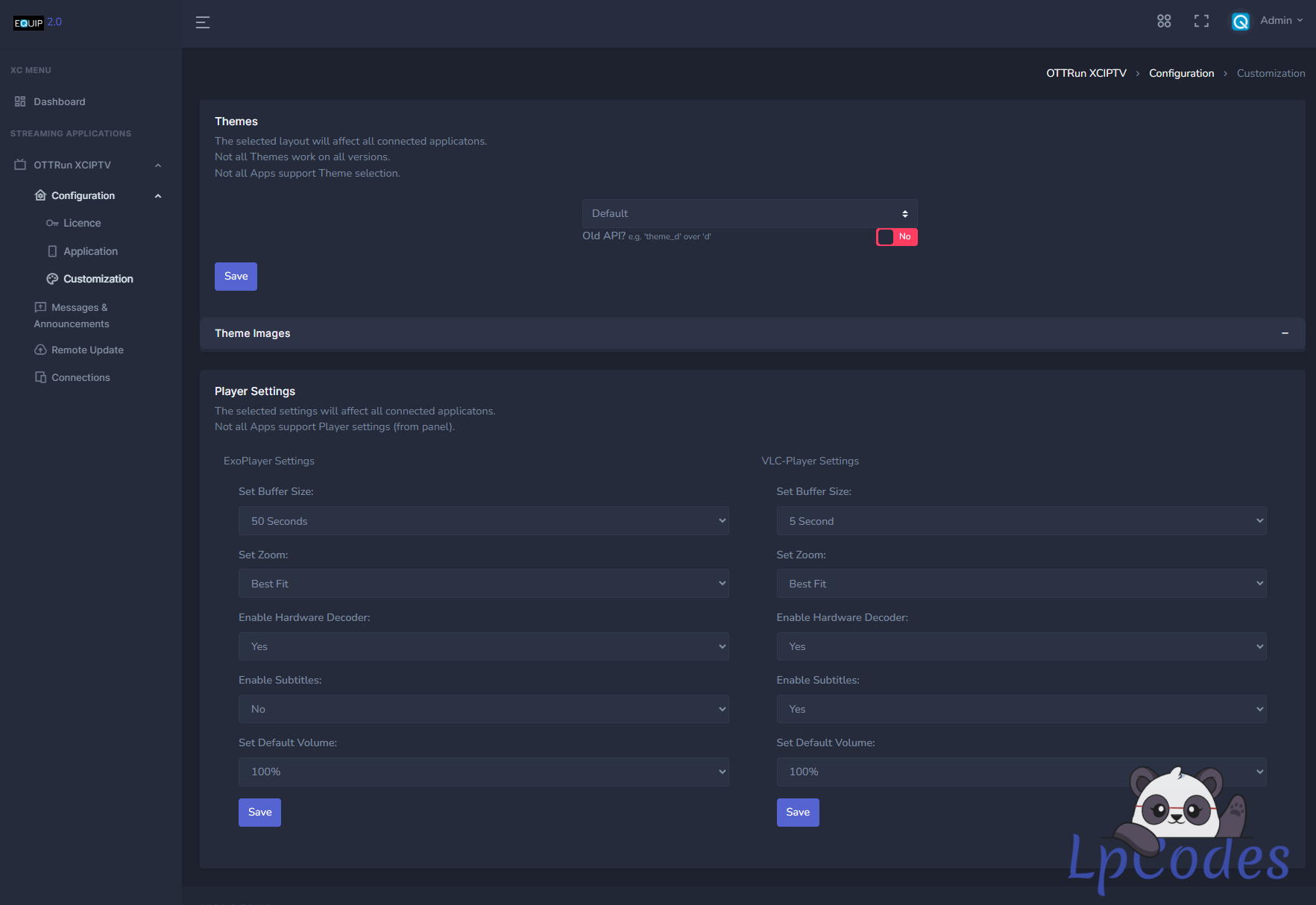Image resolution: width=1316 pixels, height=905 pixels.
Task: Open Dashboard from the sidebar
Action: [x=59, y=102]
